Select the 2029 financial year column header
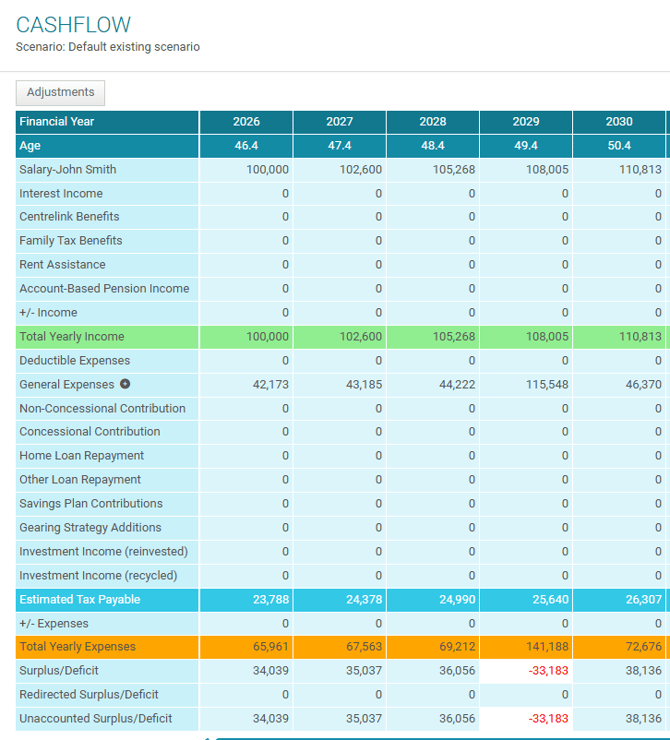 (526, 122)
